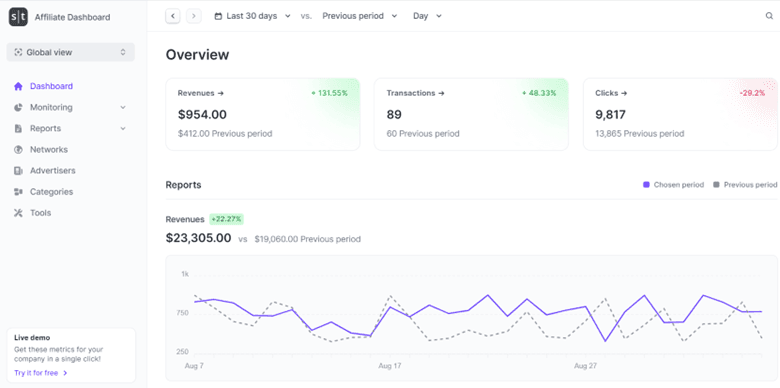Open the Global view selector
The width and height of the screenshot is (780, 388).
(71, 52)
